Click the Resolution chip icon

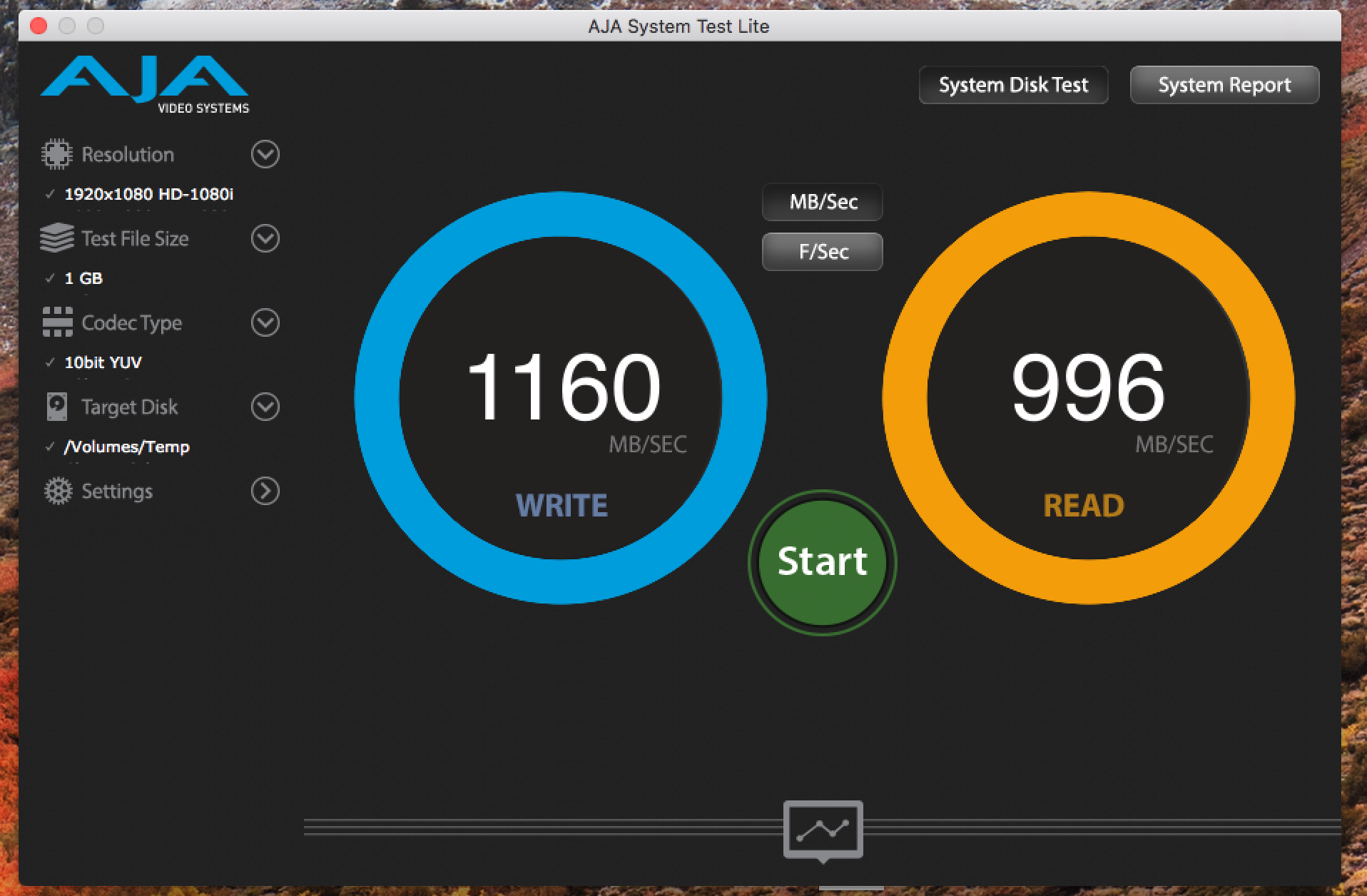coord(56,154)
